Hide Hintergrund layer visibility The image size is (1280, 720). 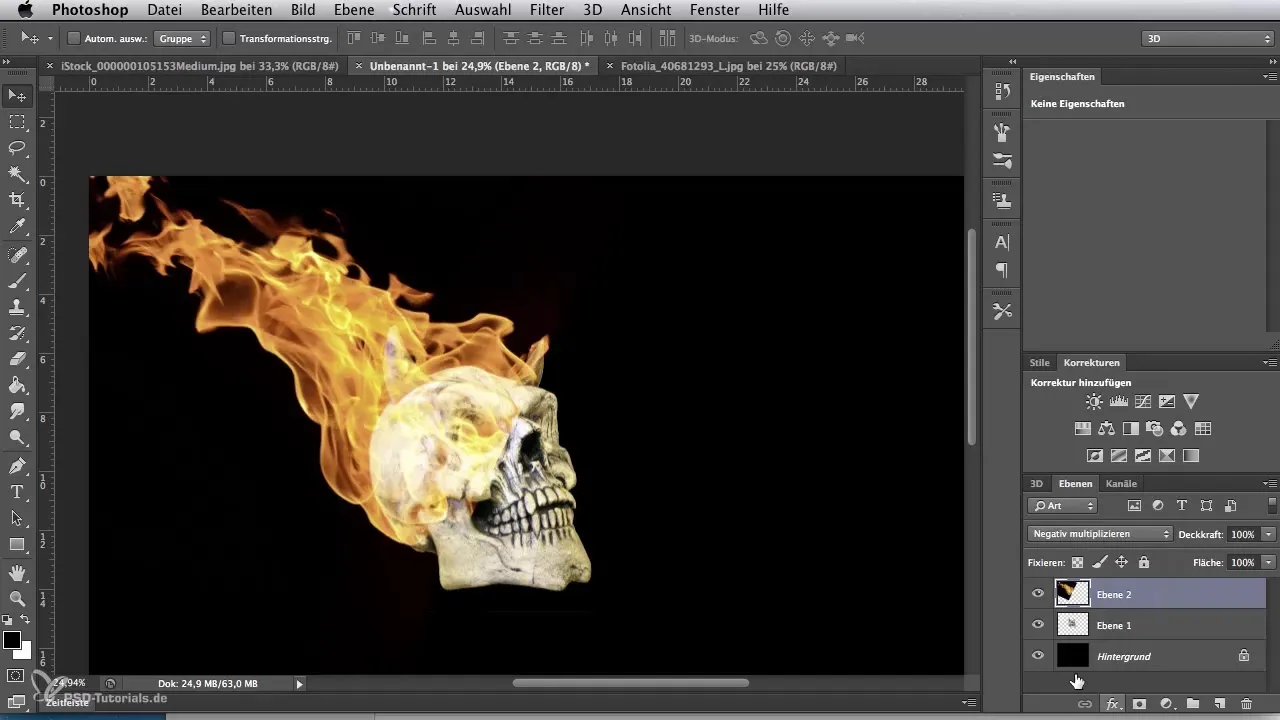point(1038,655)
